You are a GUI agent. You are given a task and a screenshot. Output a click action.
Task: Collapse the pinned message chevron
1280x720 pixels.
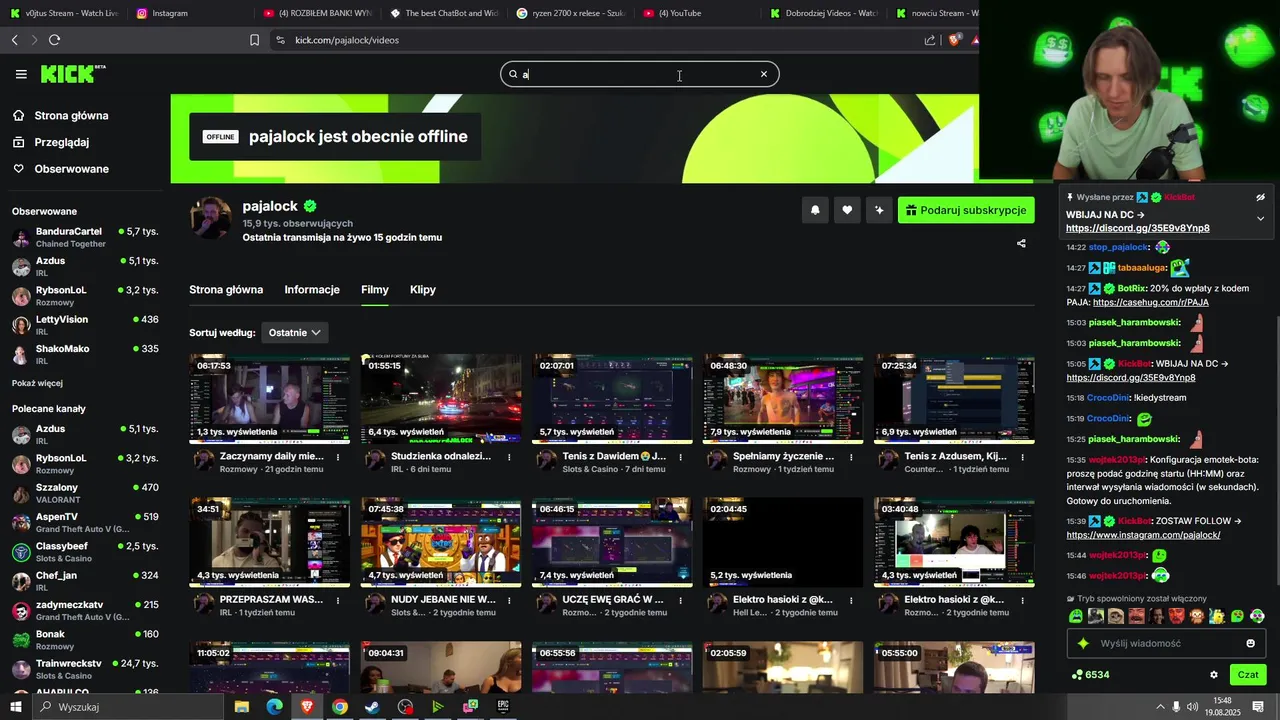(x=1260, y=218)
